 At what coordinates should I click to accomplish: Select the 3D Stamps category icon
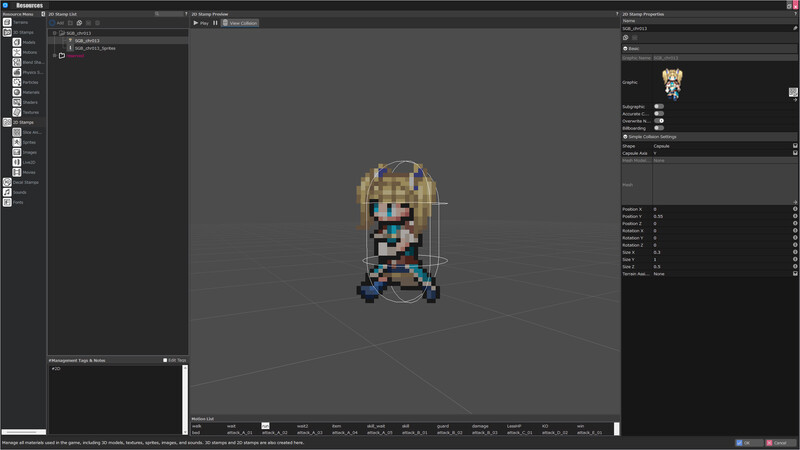click(7, 32)
